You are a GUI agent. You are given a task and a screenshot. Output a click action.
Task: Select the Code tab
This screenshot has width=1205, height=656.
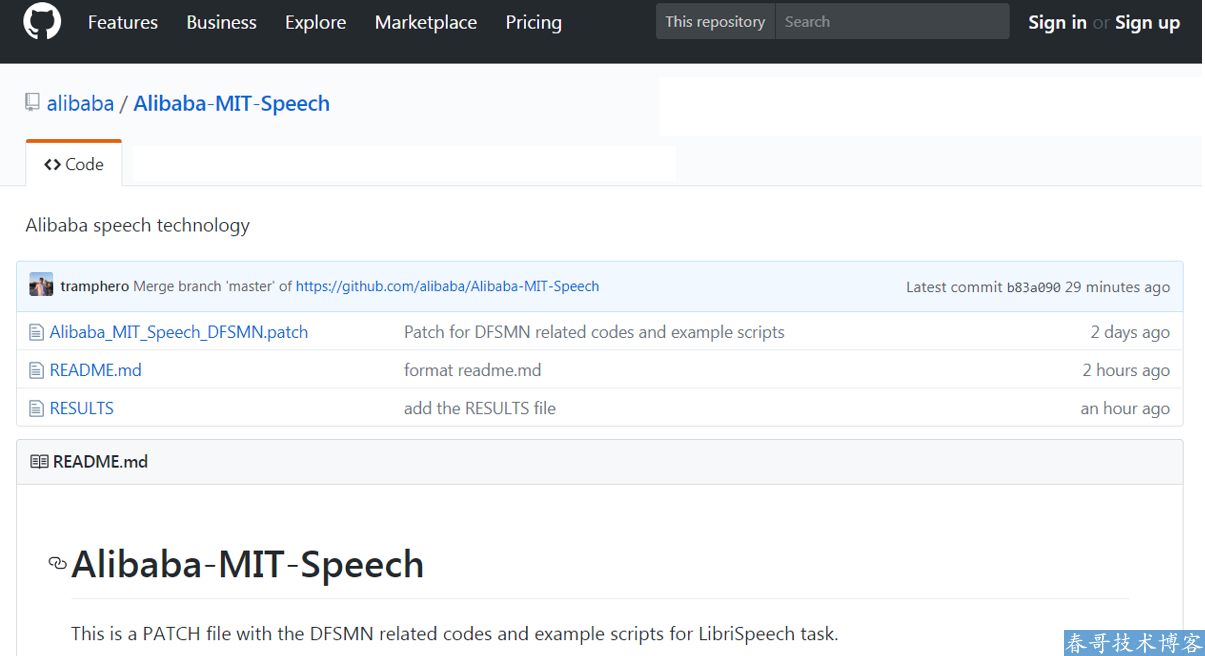pyautogui.click(x=74, y=164)
